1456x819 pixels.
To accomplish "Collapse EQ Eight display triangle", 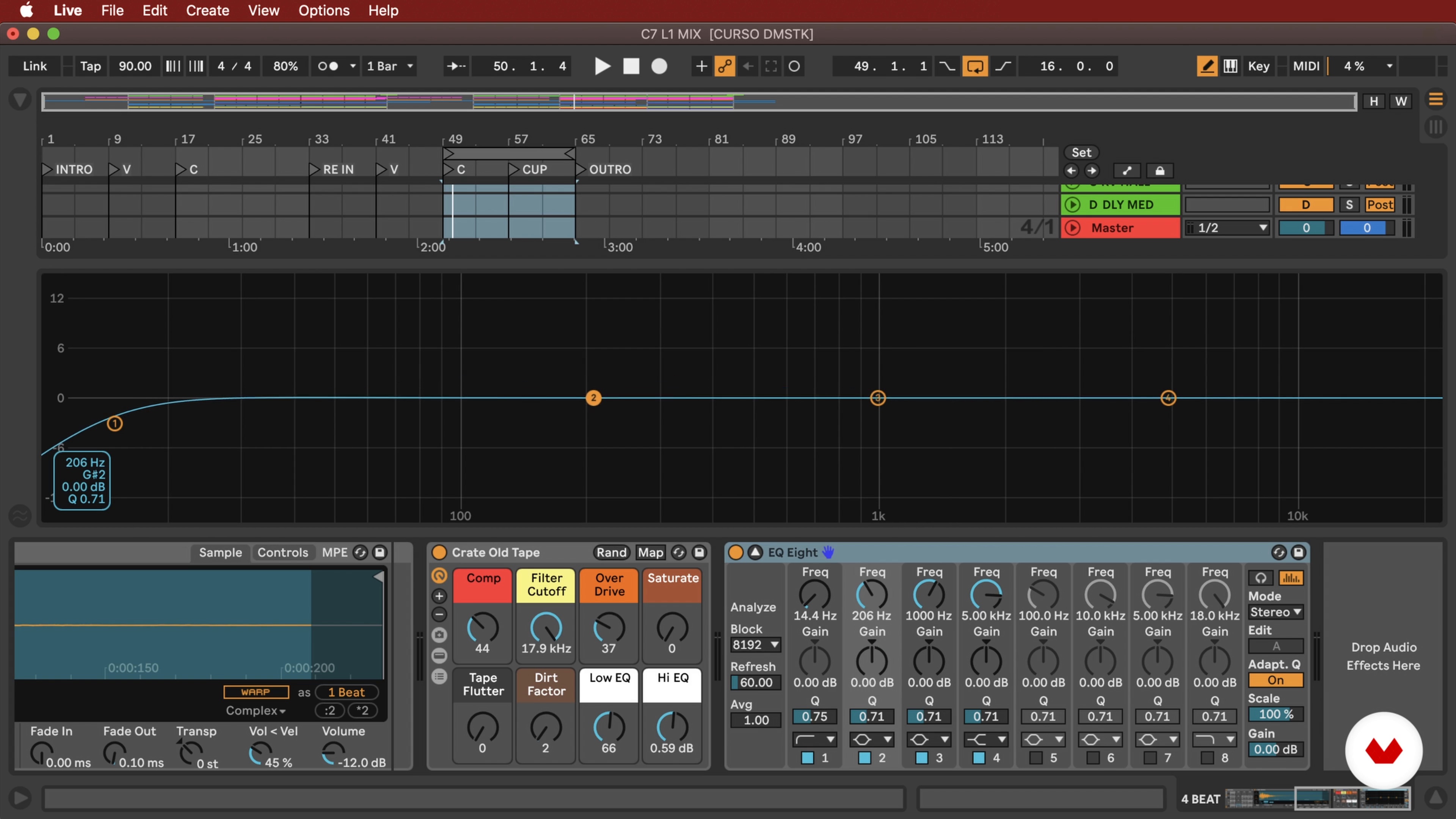I will point(755,552).
